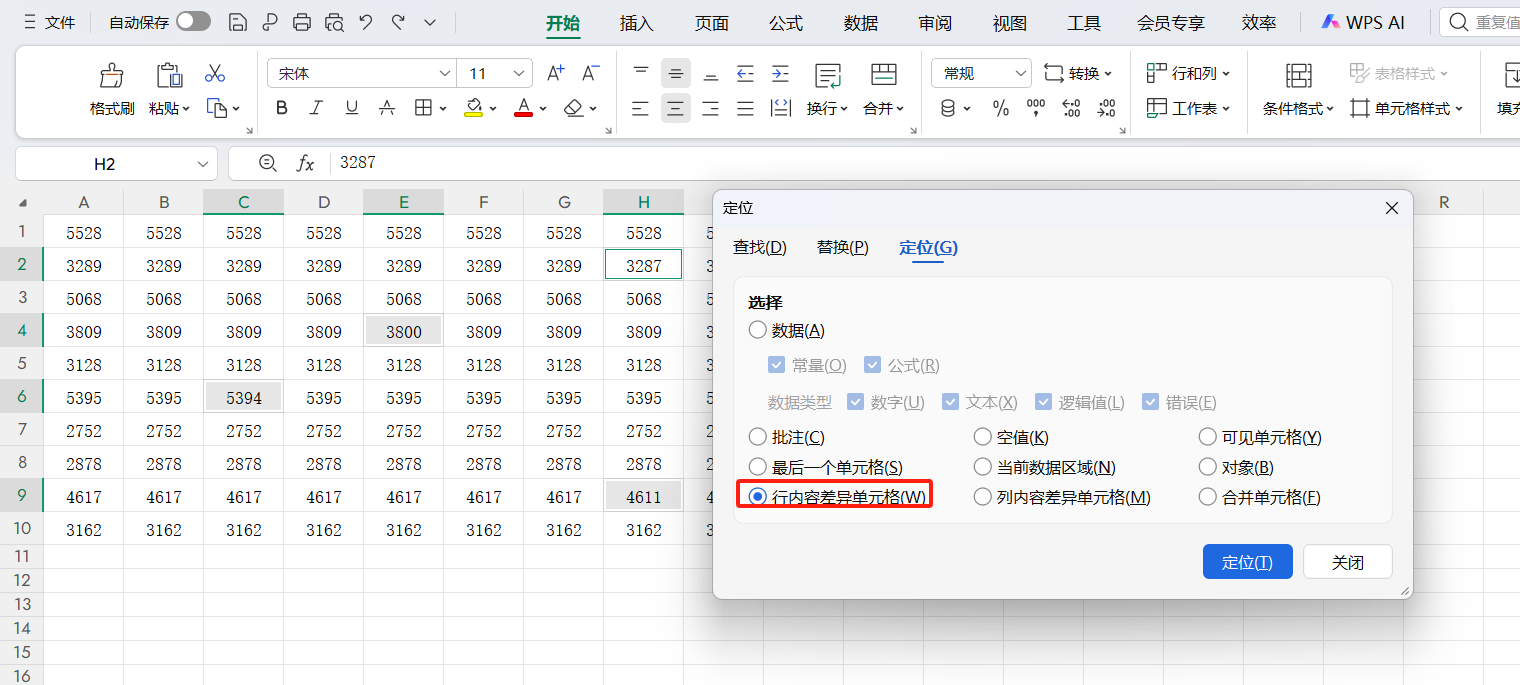Select the format painter tool
Screen dimensions: 1520x685
coord(110,90)
